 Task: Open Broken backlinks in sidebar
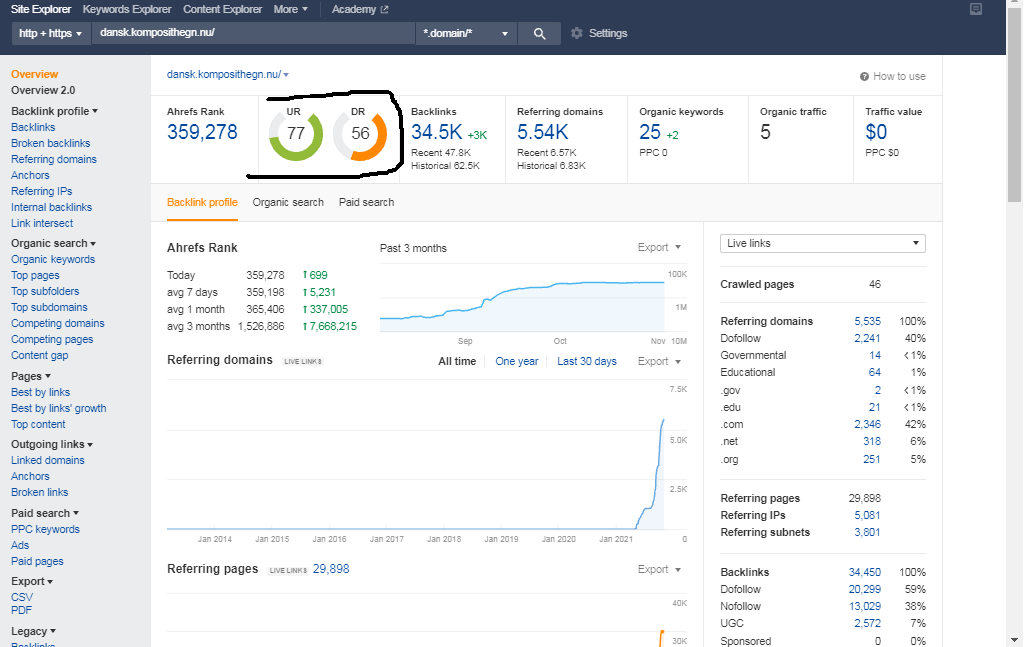pos(50,143)
